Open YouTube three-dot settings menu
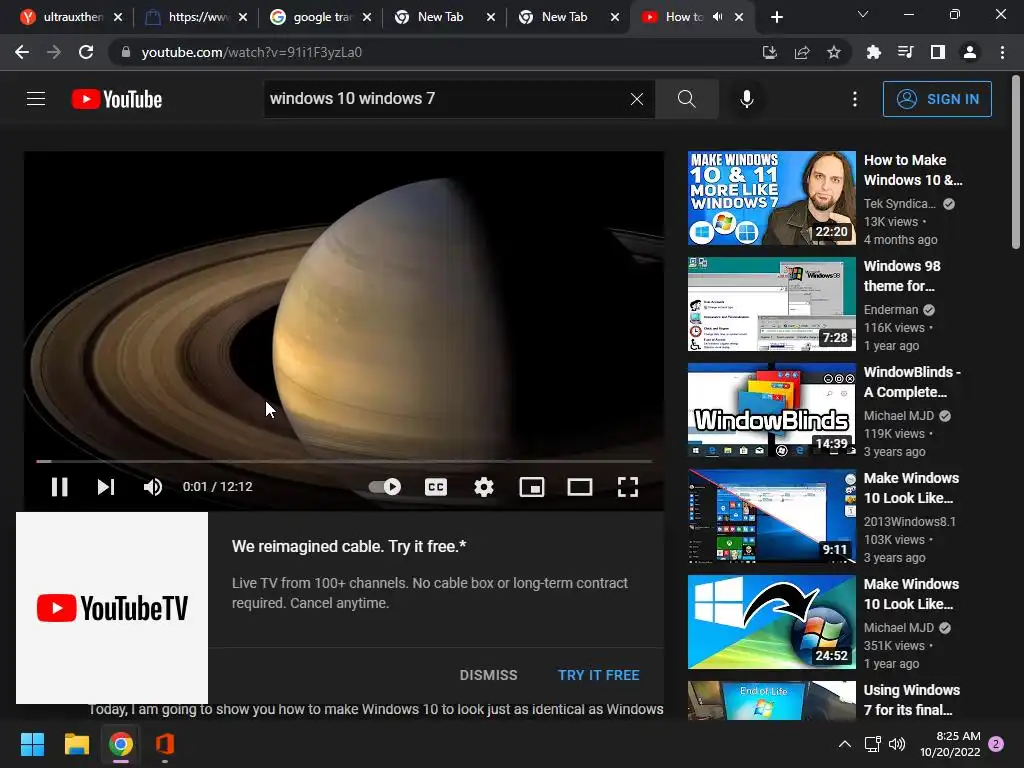This screenshot has height=768, width=1024. point(855,99)
